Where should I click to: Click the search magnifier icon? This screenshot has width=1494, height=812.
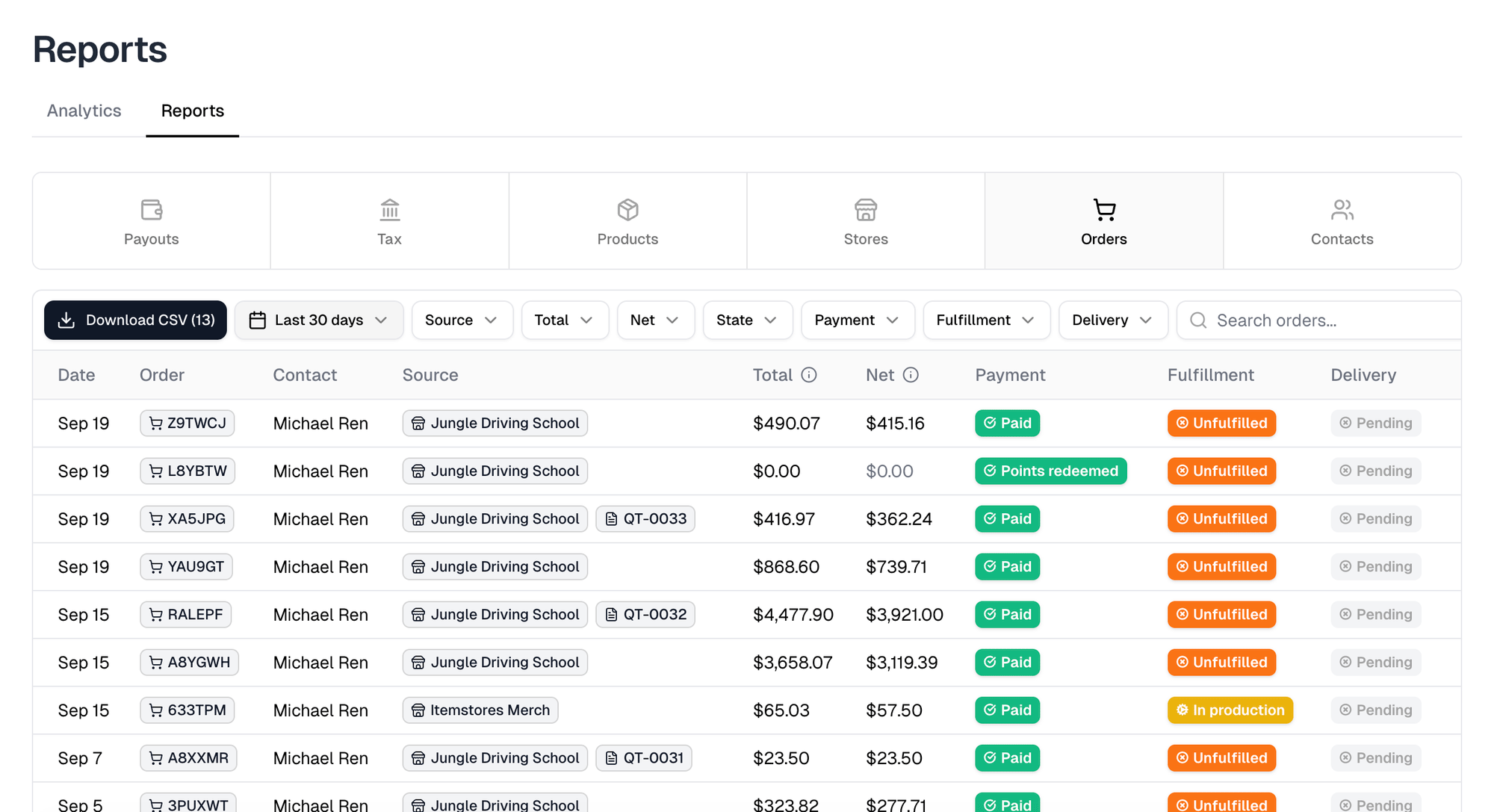coord(1198,320)
